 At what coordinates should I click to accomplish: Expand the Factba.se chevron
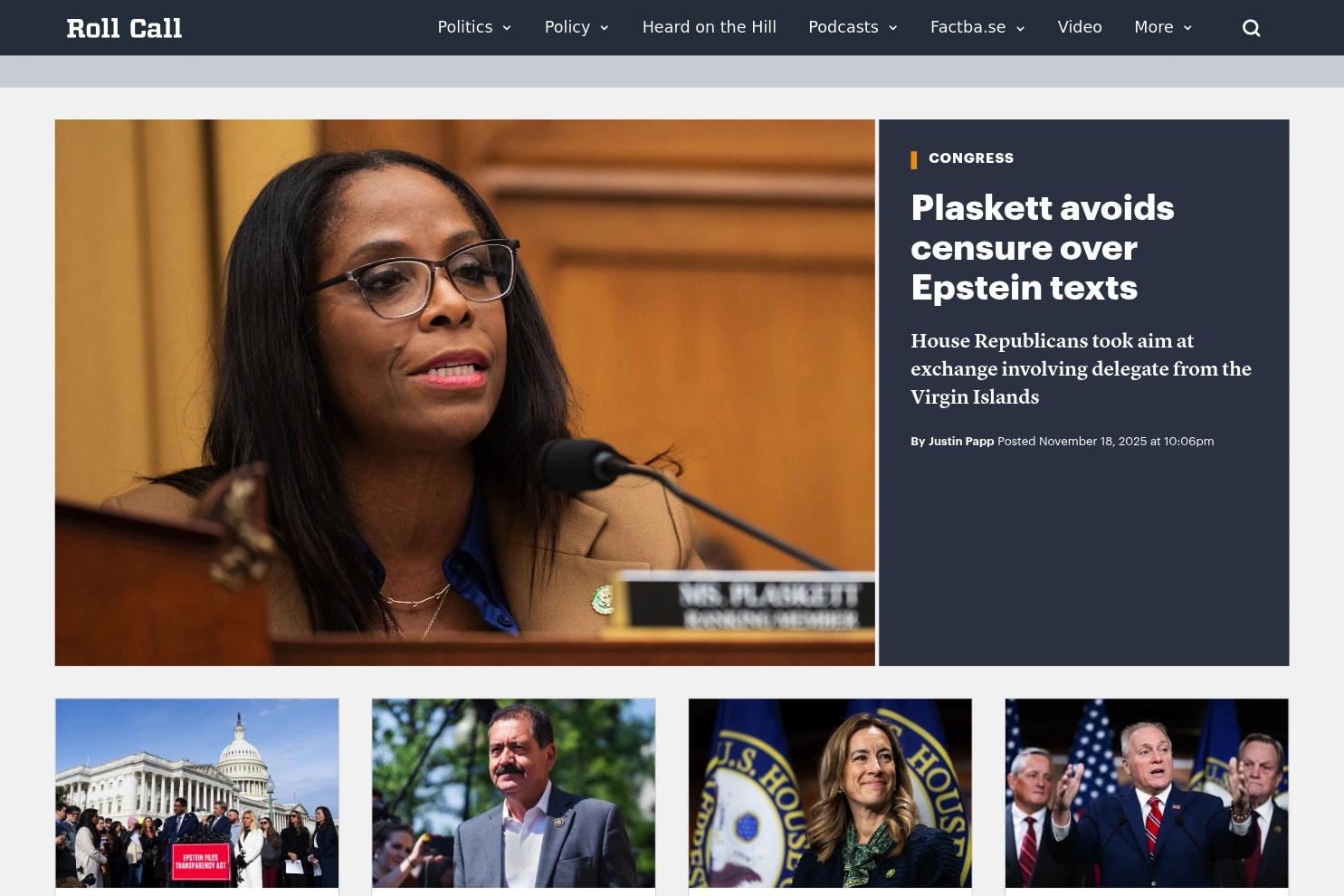click(x=1020, y=28)
